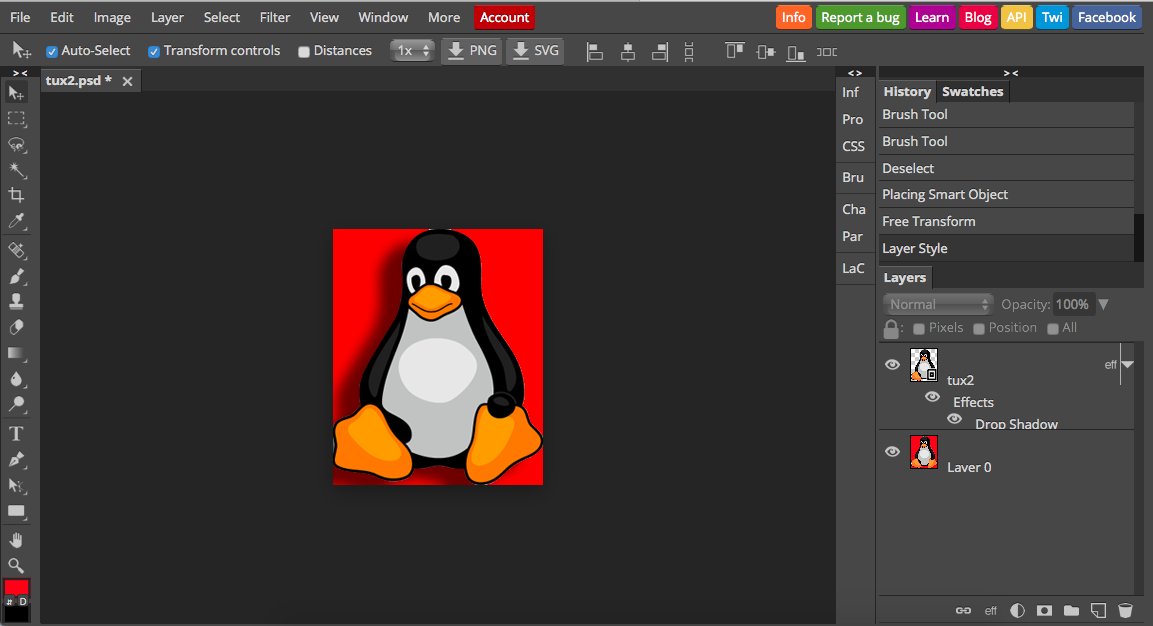1153x626 pixels.
Task: Select the Type tool
Action: pos(16,434)
